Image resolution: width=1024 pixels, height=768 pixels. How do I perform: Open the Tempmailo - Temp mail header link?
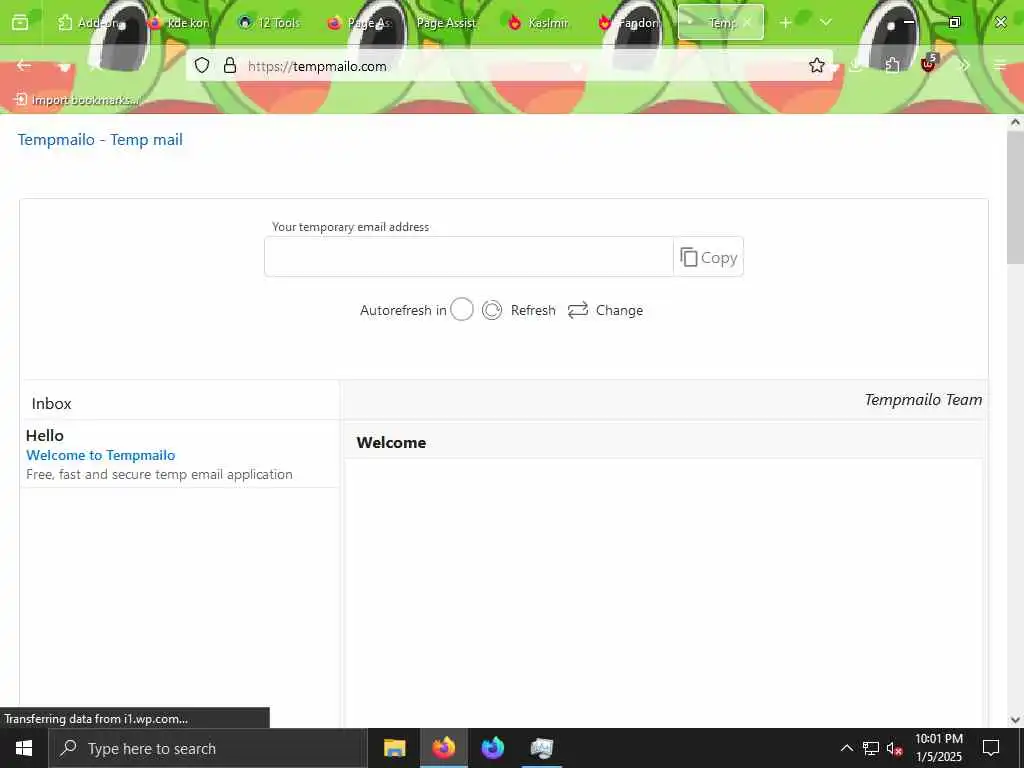click(x=100, y=140)
